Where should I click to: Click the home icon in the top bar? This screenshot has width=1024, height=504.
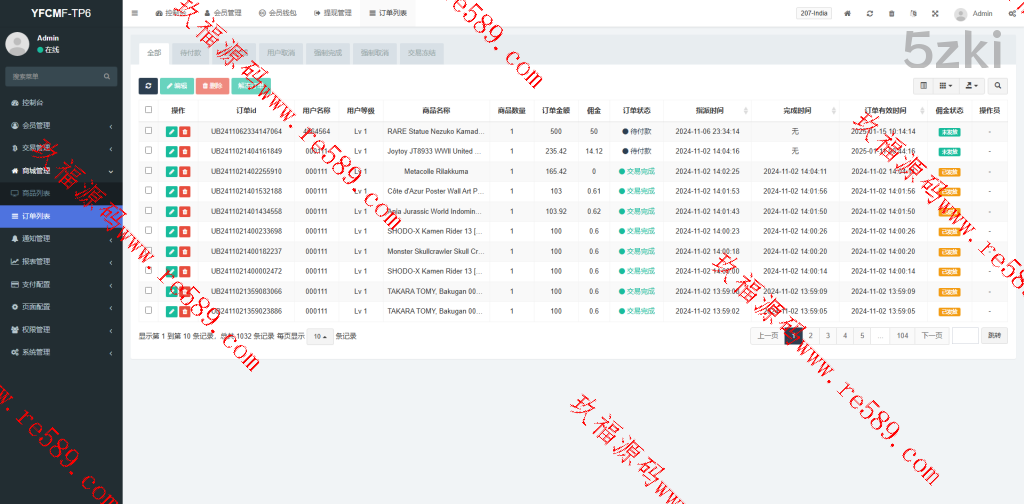(x=848, y=14)
